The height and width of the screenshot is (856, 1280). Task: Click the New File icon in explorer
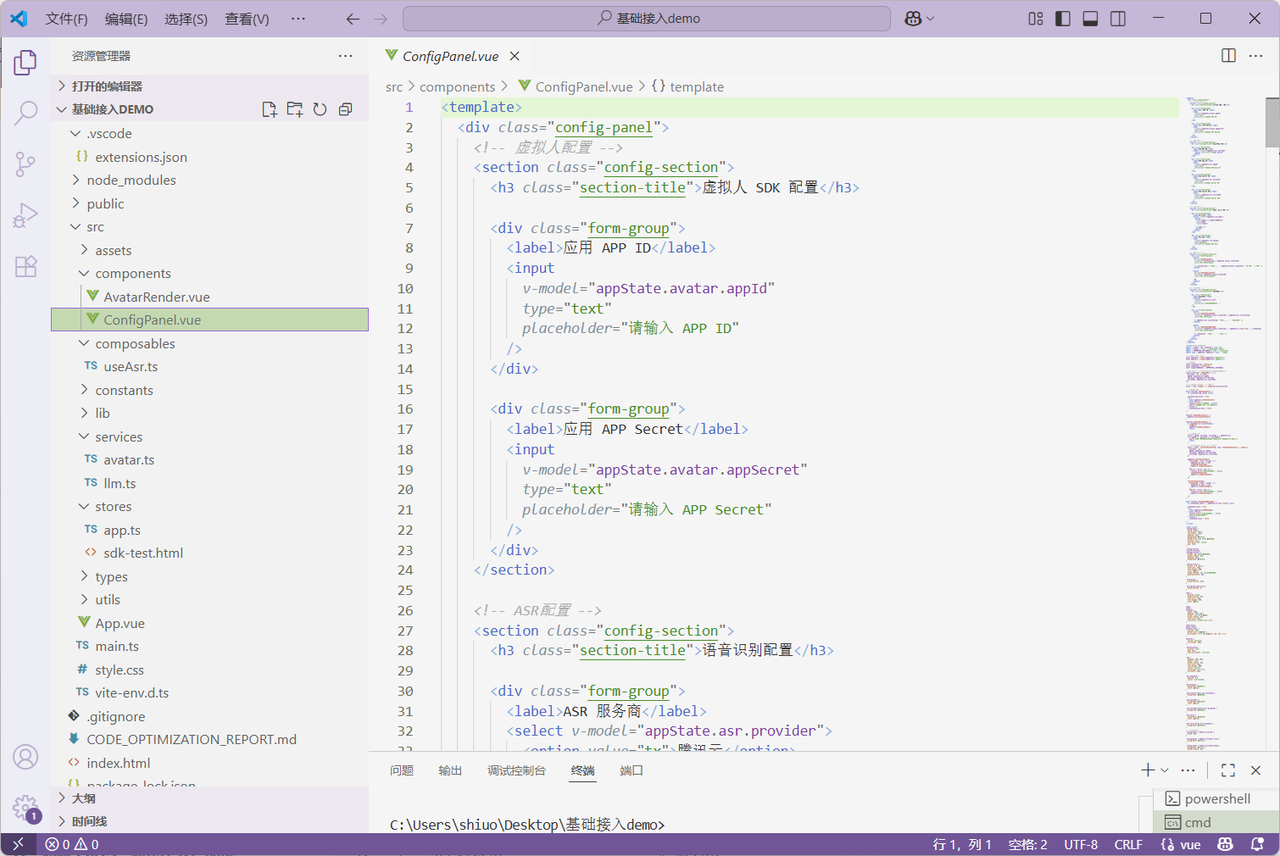pyautogui.click(x=269, y=109)
